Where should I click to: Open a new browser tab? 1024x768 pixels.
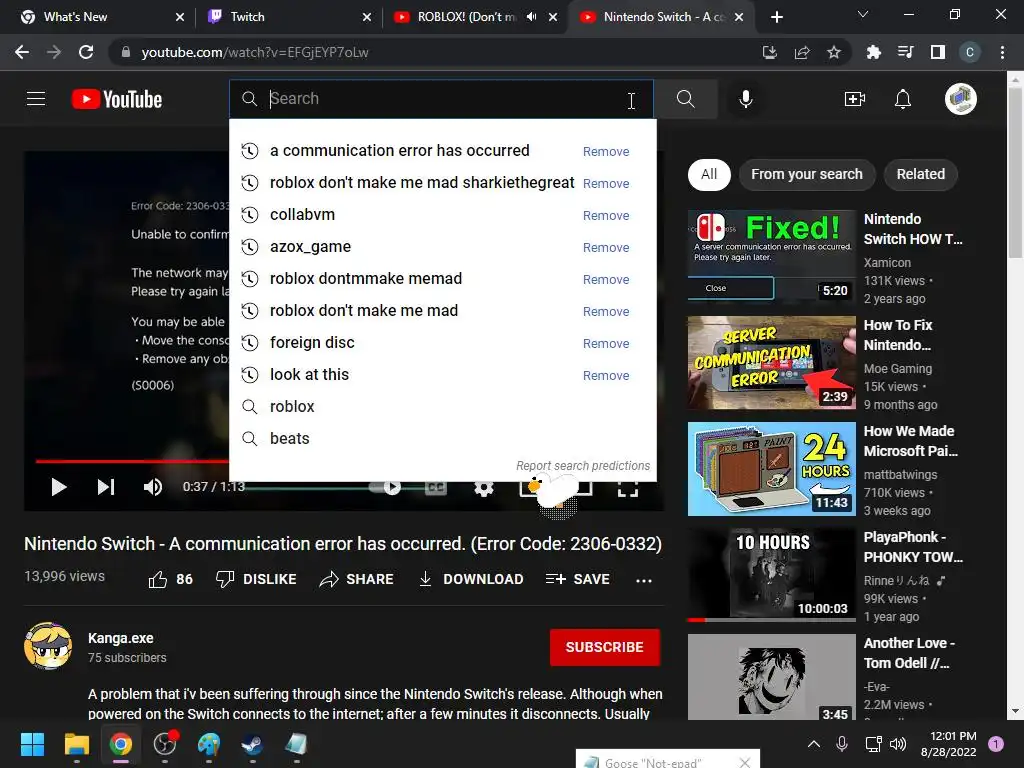coord(776,17)
